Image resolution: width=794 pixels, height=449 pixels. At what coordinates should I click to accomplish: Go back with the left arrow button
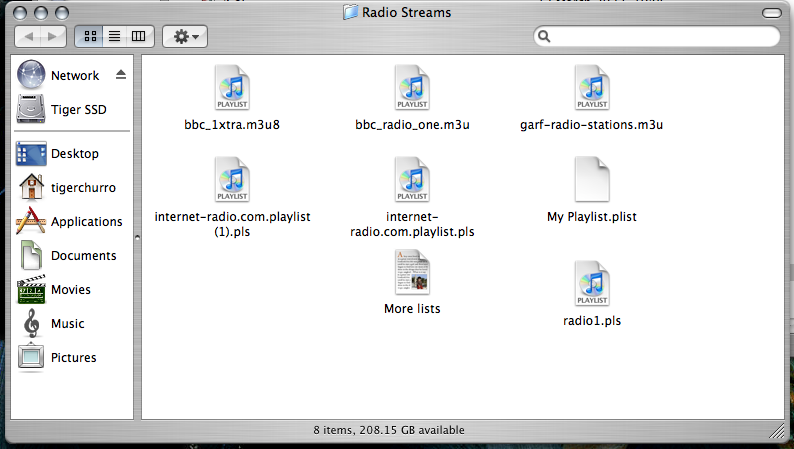(x=28, y=36)
